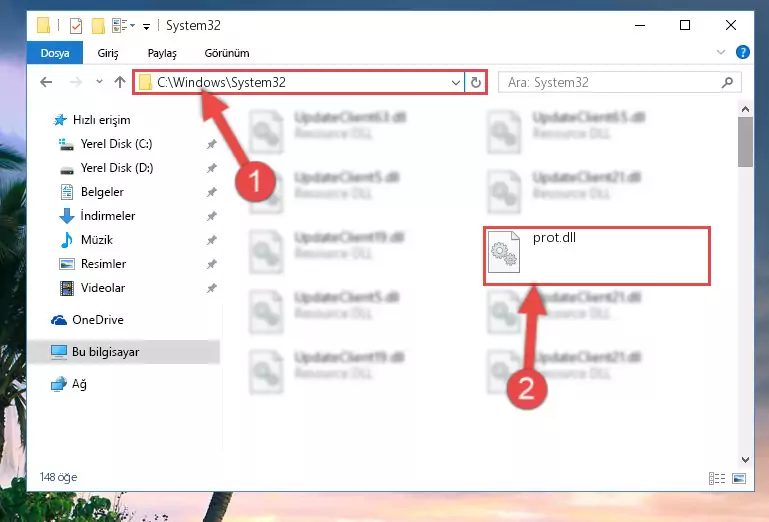The image size is (769, 522).
Task: Go back with the left arrow button
Action: coord(46,82)
